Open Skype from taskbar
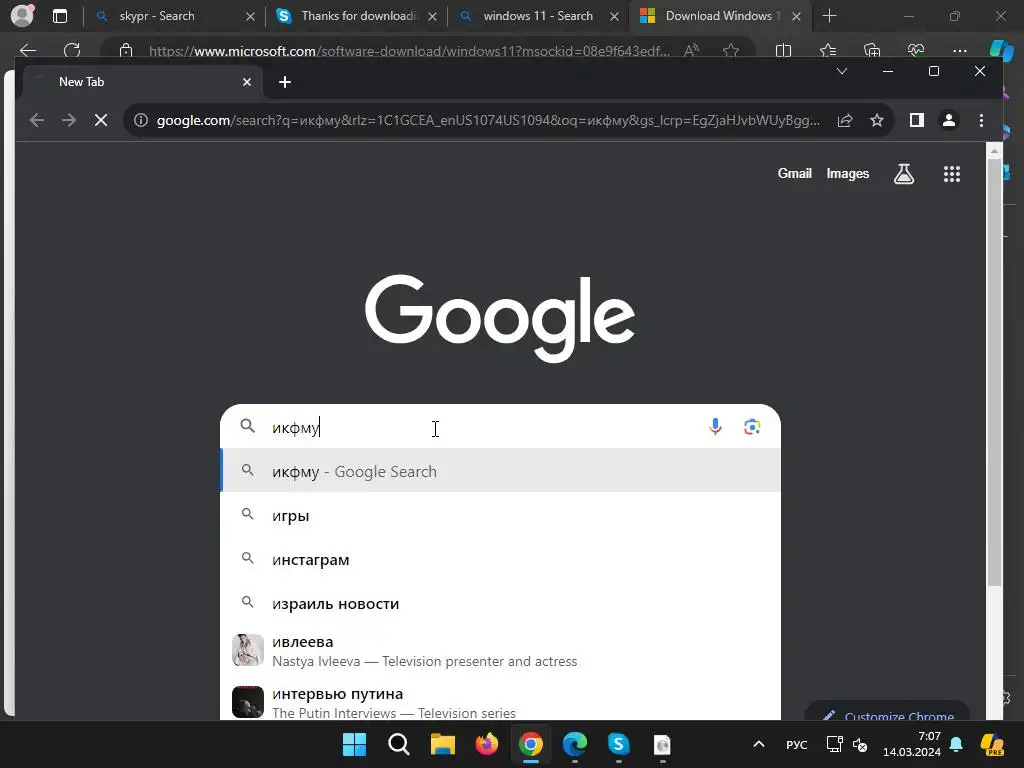Viewport: 1024px width, 768px height. pyautogui.click(x=618, y=744)
